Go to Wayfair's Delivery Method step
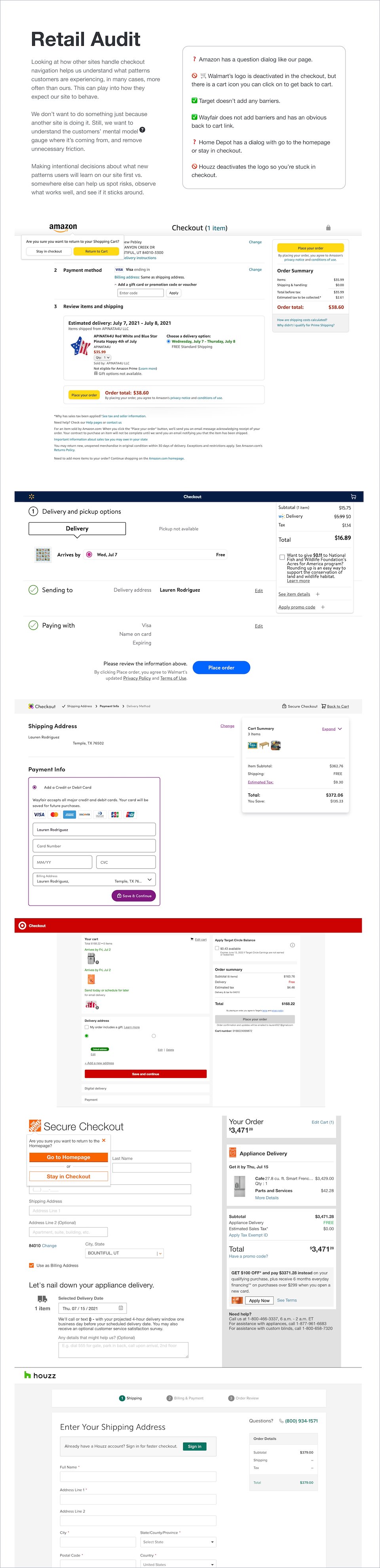 coord(138,706)
